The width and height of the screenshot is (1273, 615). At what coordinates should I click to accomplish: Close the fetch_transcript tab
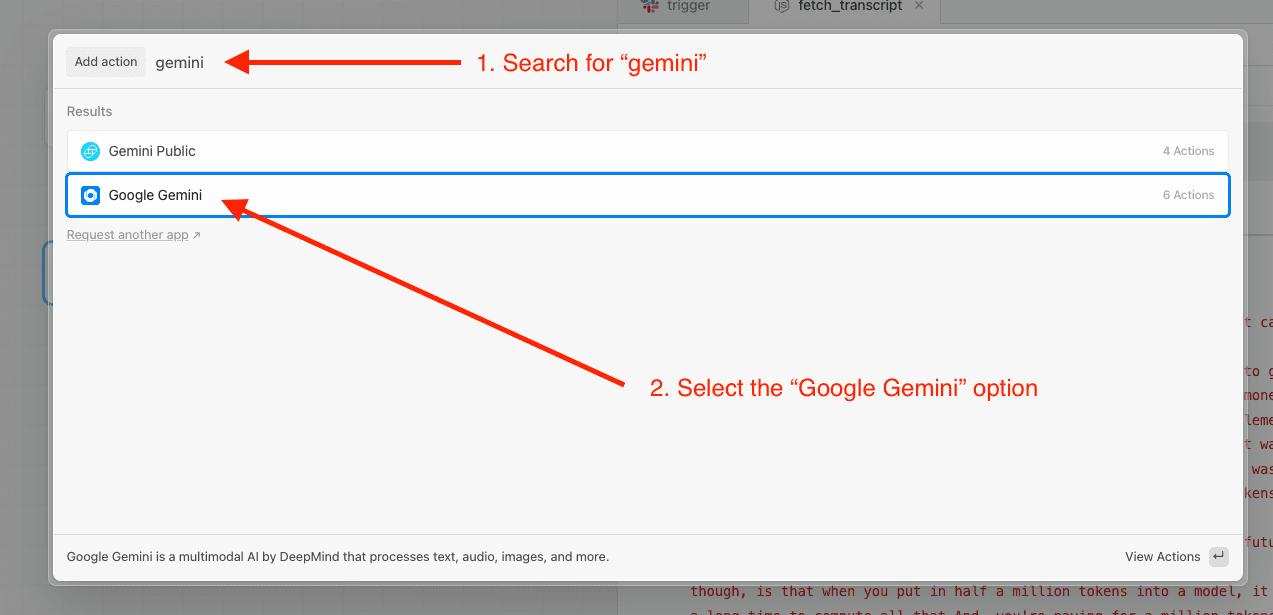coord(918,6)
